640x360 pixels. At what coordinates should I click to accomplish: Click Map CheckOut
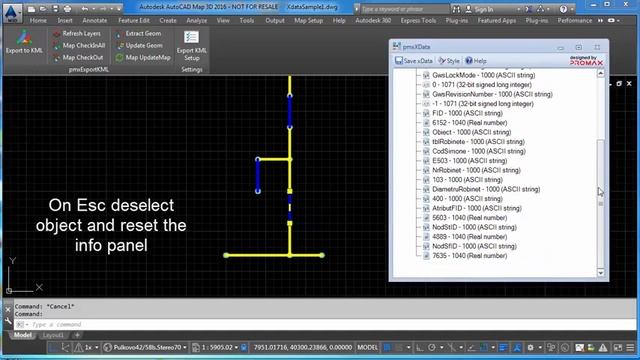tap(78, 58)
